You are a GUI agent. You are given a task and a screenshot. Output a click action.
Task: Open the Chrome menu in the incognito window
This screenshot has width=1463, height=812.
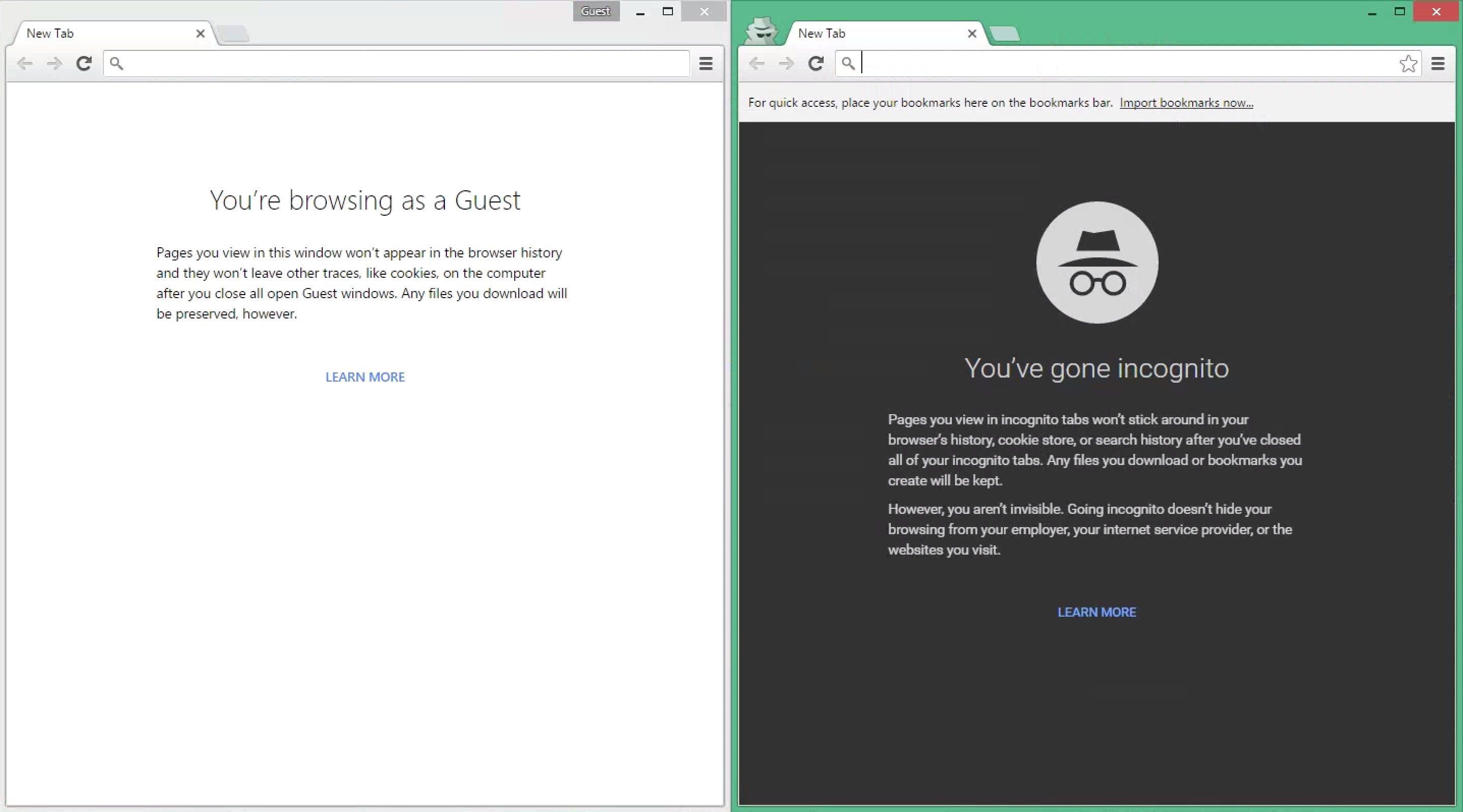point(1438,64)
